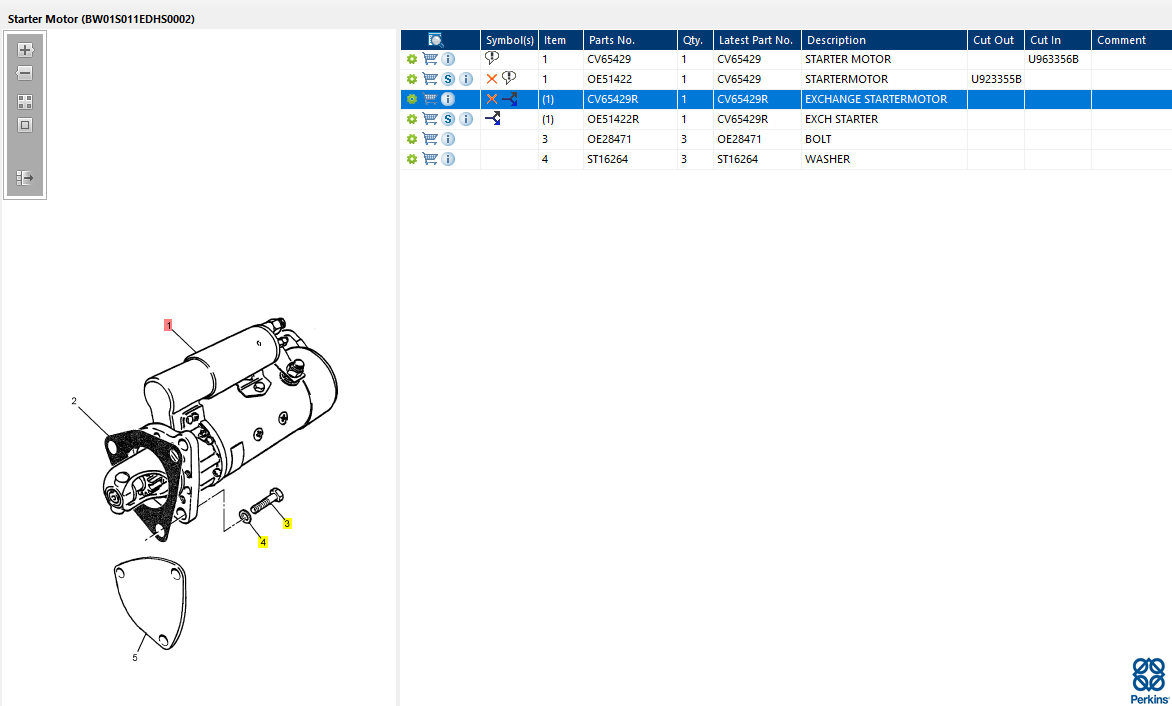Click the Perkins logo
Screen dimensions: 1172x706
tap(1149, 680)
